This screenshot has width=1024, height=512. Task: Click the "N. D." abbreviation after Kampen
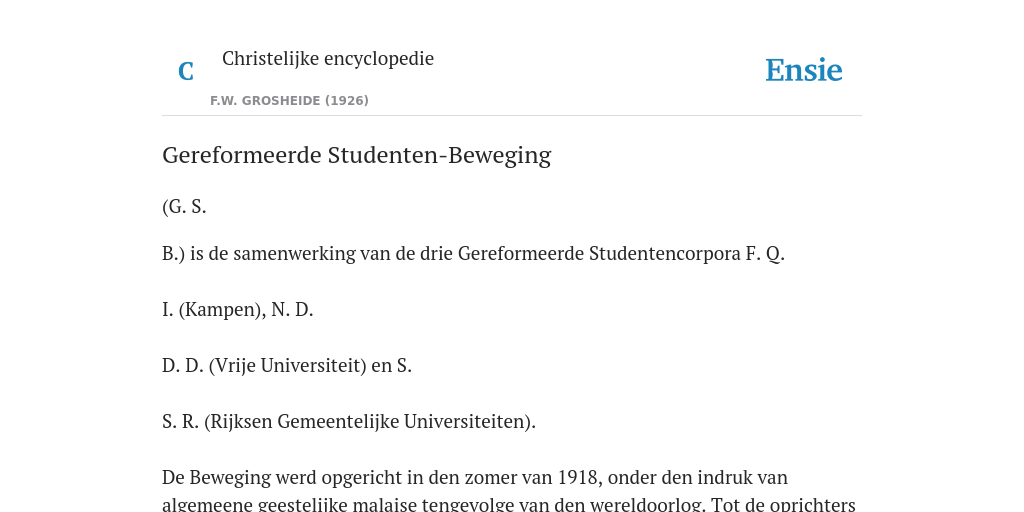tap(292, 310)
